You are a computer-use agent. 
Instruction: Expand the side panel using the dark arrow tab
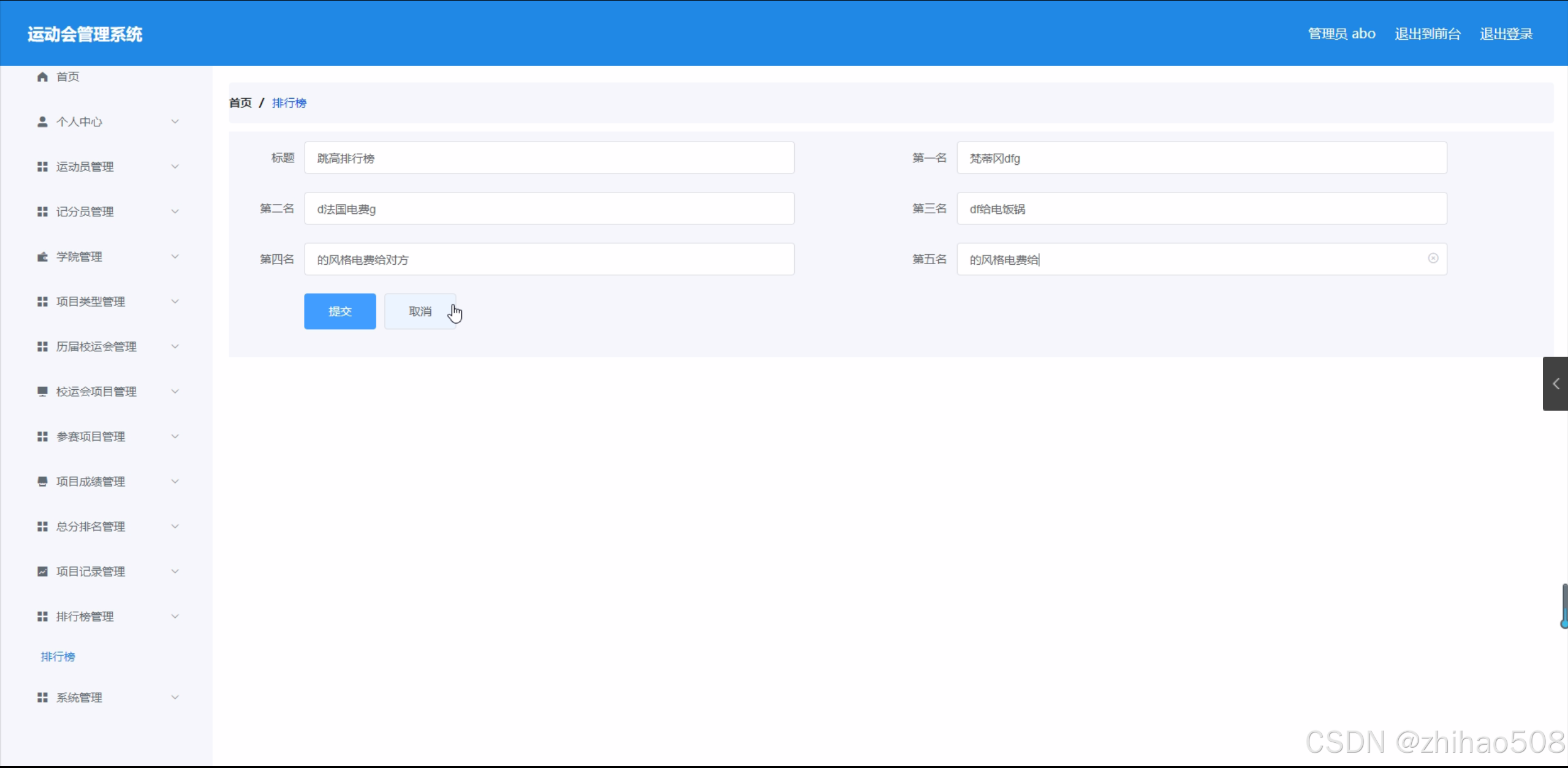pos(1555,384)
